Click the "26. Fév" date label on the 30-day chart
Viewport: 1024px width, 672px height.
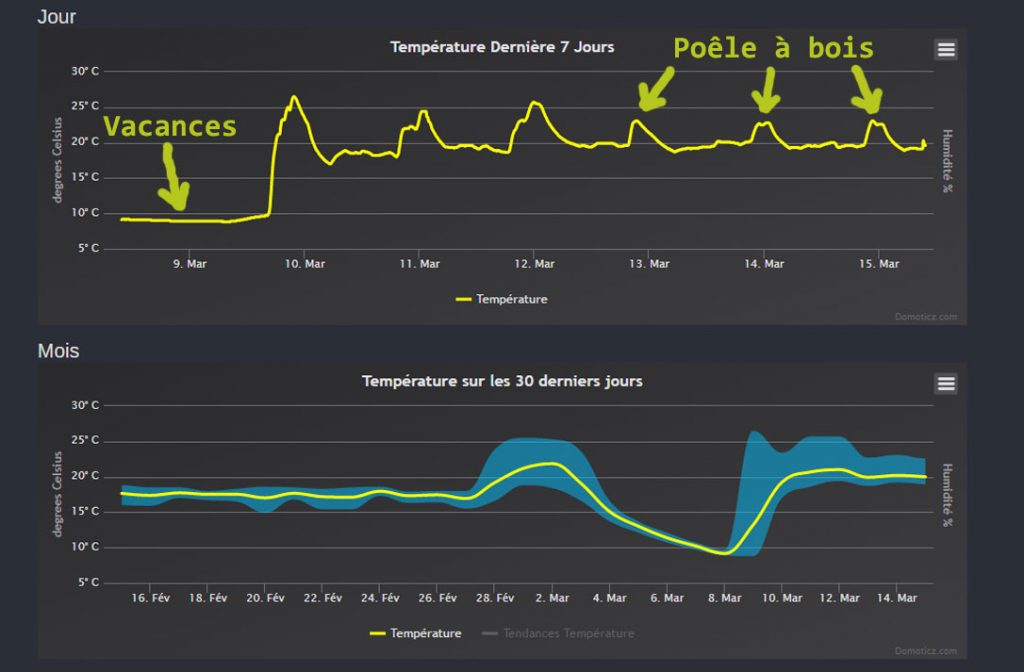click(x=438, y=598)
